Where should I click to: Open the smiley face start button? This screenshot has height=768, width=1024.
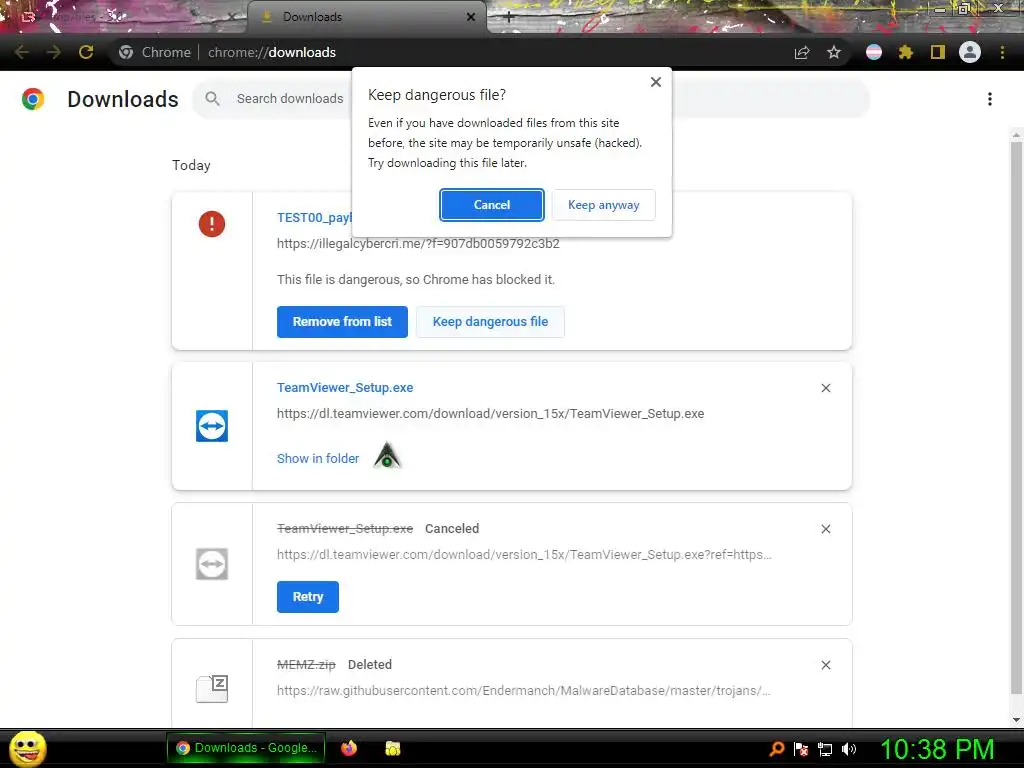click(27, 748)
